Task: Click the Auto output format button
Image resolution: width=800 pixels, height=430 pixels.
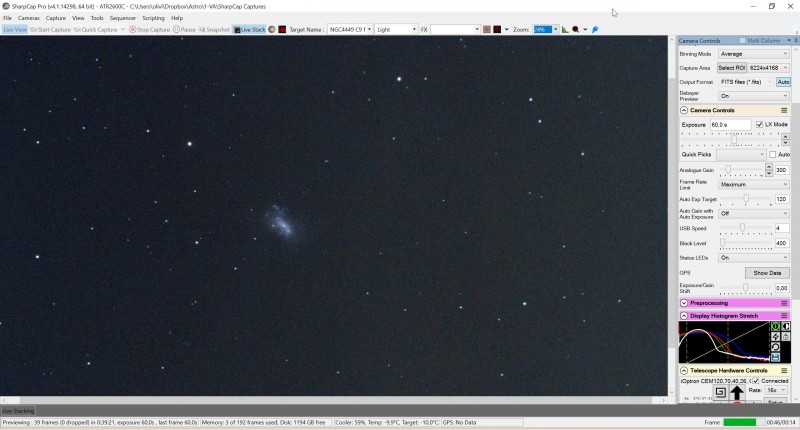Action: [783, 82]
